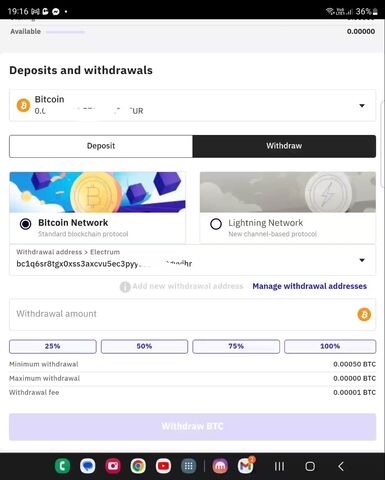Screen dimensions: 385x480
Task: Click the info icon beside Add new withdrawal address
Action: pyautogui.click(x=125, y=286)
